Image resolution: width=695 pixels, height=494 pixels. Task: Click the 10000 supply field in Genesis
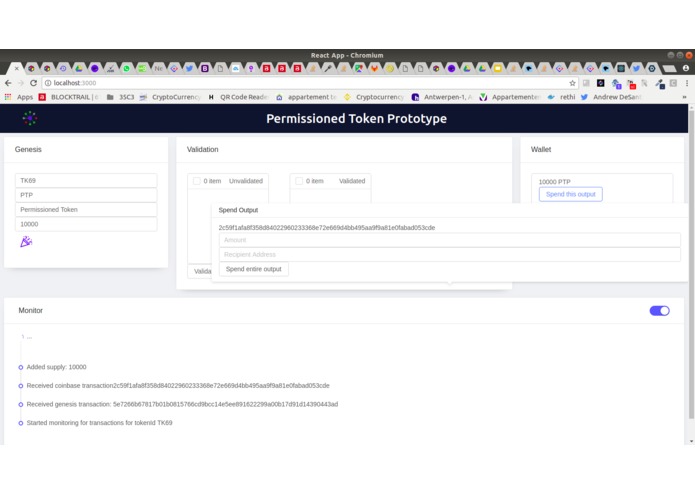(86, 224)
